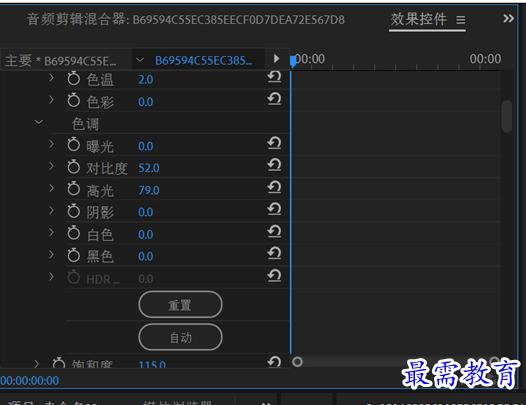The height and width of the screenshot is (405, 526).
Task: Expand the HDR property
Action: coord(51,277)
